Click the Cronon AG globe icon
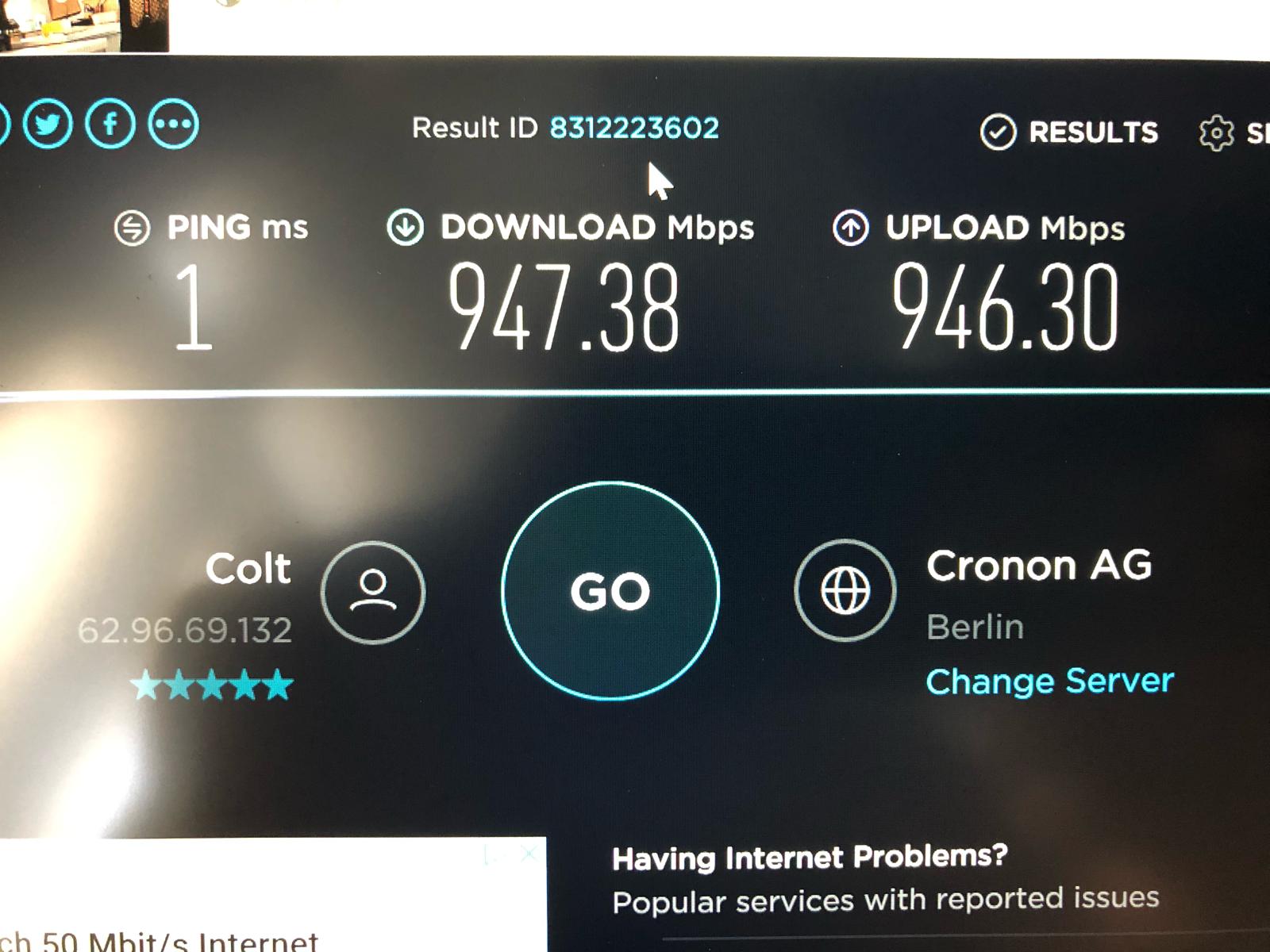This screenshot has width=1270, height=952. (x=845, y=590)
